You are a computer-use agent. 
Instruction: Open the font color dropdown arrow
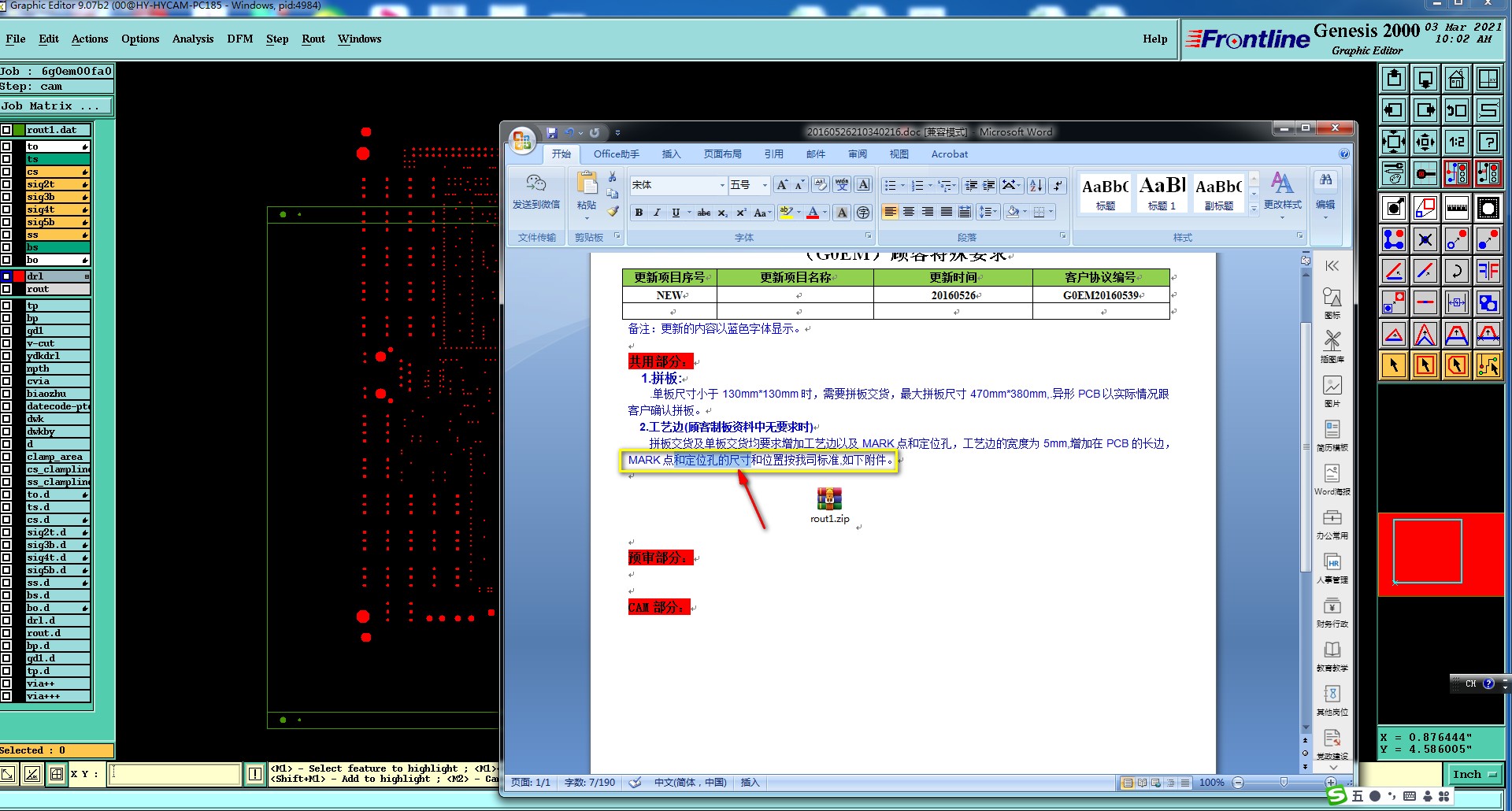pyautogui.click(x=825, y=213)
